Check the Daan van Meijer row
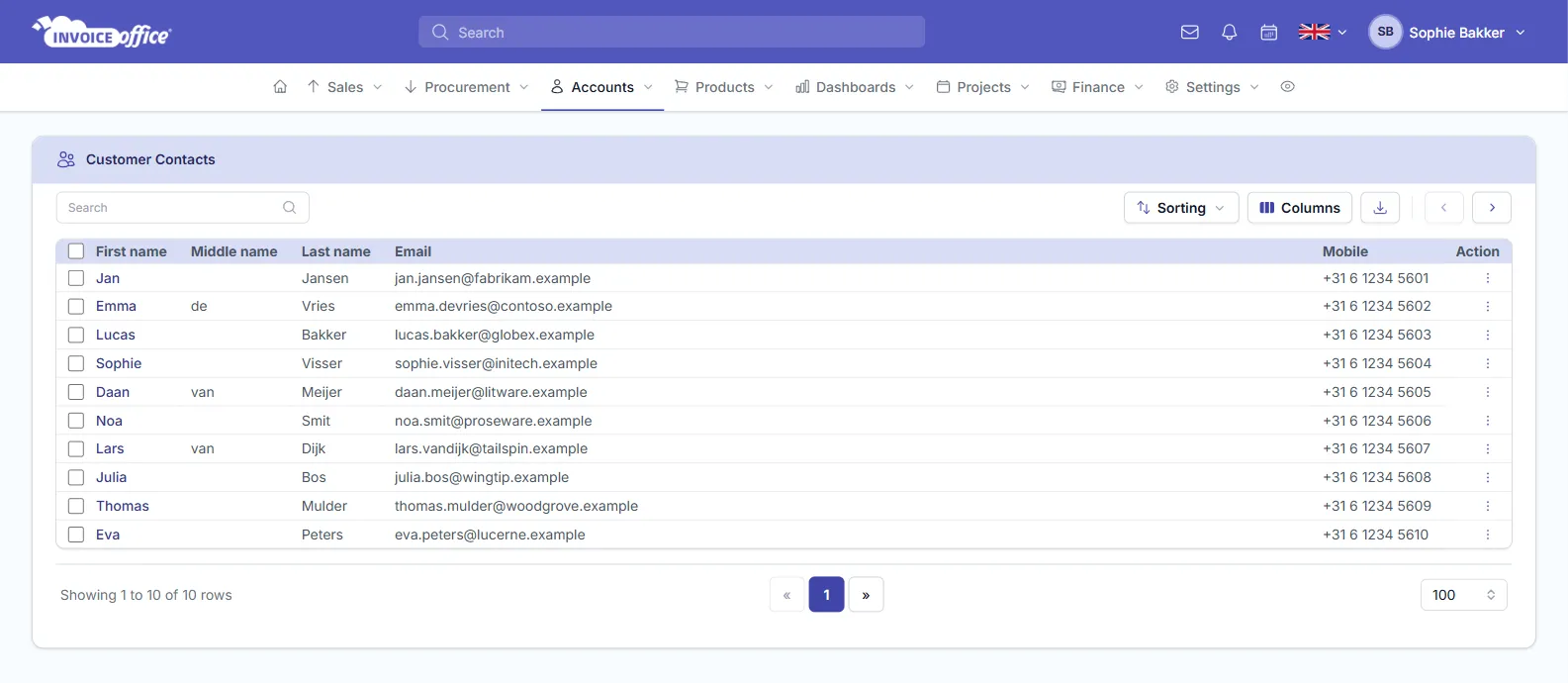 (76, 392)
